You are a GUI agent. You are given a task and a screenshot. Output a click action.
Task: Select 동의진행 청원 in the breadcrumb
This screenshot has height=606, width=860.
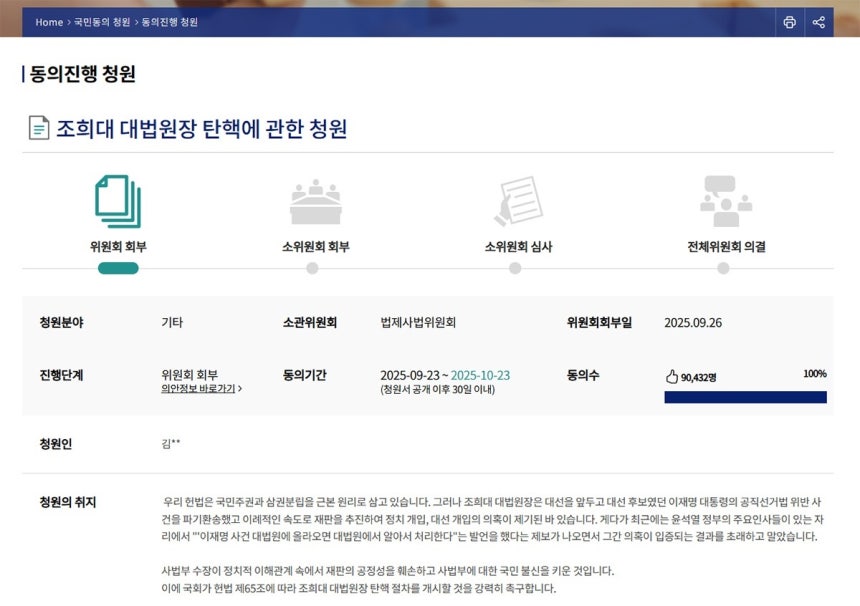pyautogui.click(x=169, y=22)
